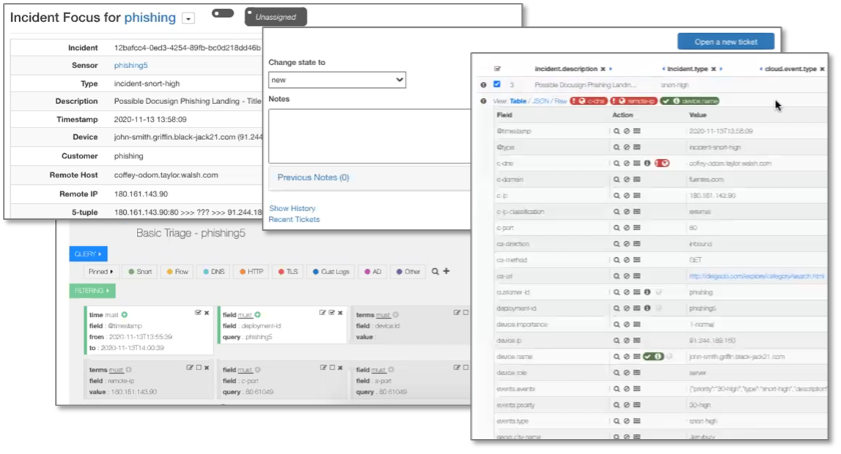Remove the time filter with its X icon
The width and height of the screenshot is (841, 454).
click(x=207, y=313)
